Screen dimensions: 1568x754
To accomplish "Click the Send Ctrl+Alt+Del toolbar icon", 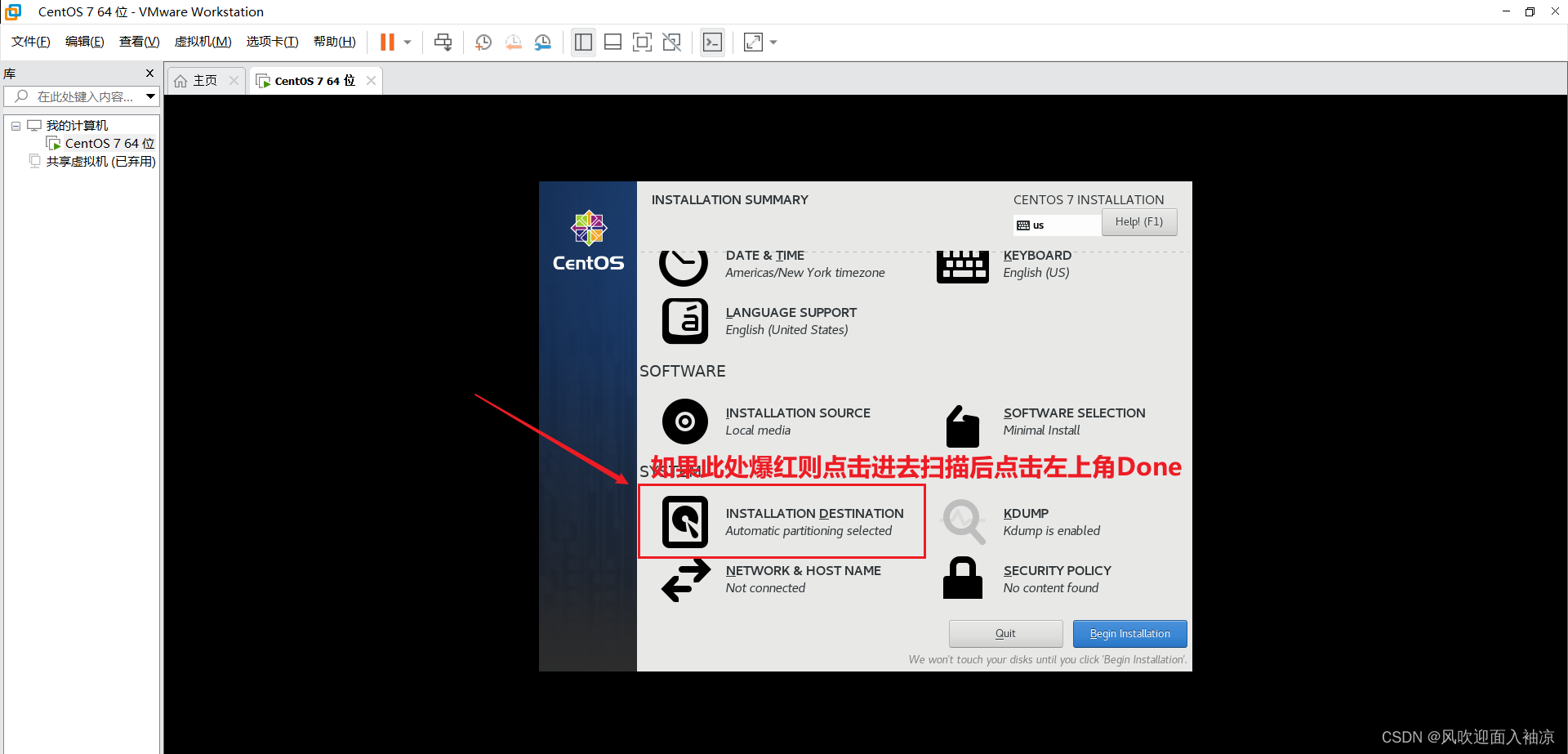I will tap(443, 42).
